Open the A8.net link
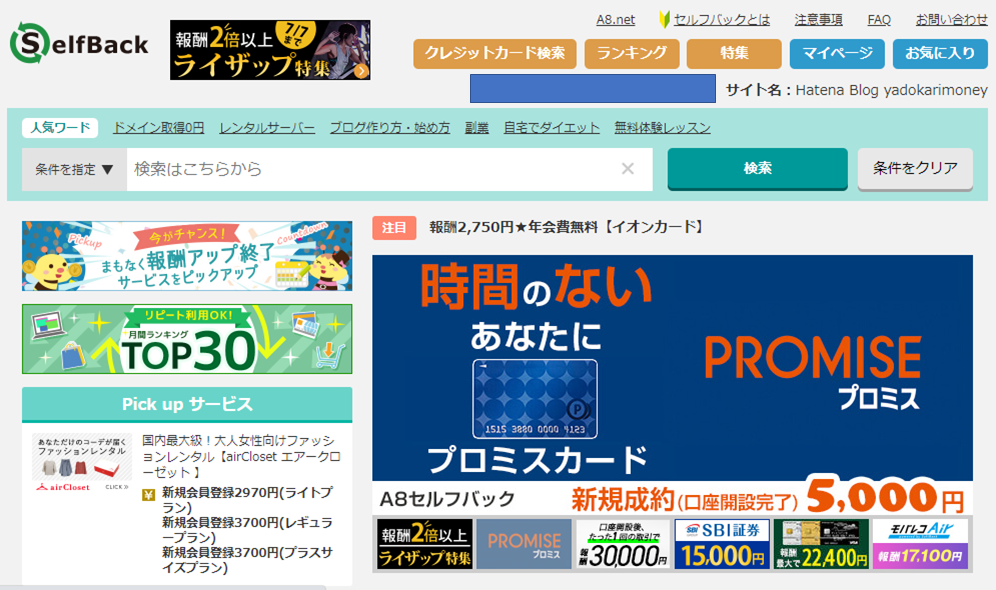 (616, 20)
